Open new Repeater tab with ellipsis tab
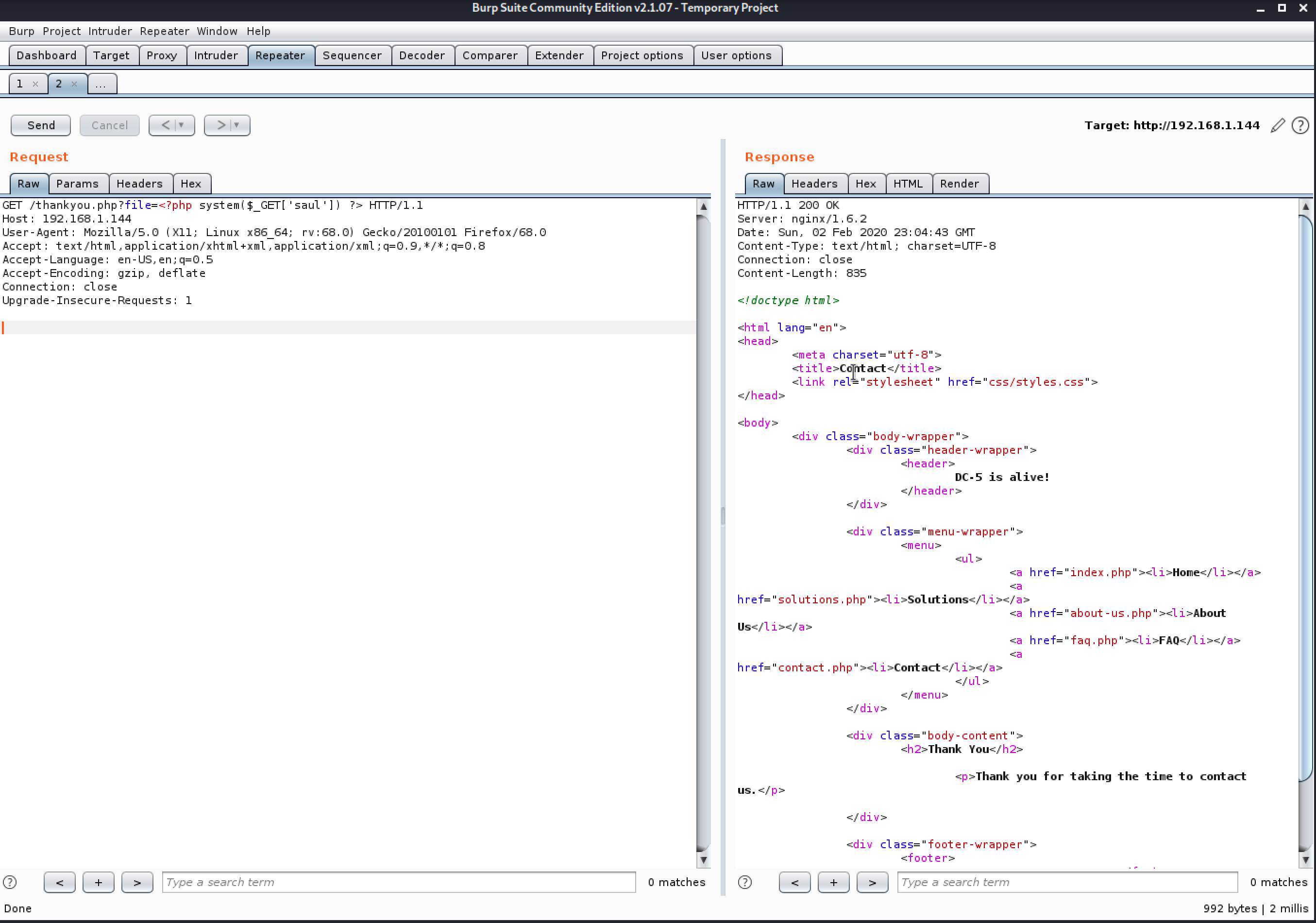The image size is (1316, 923). (101, 84)
